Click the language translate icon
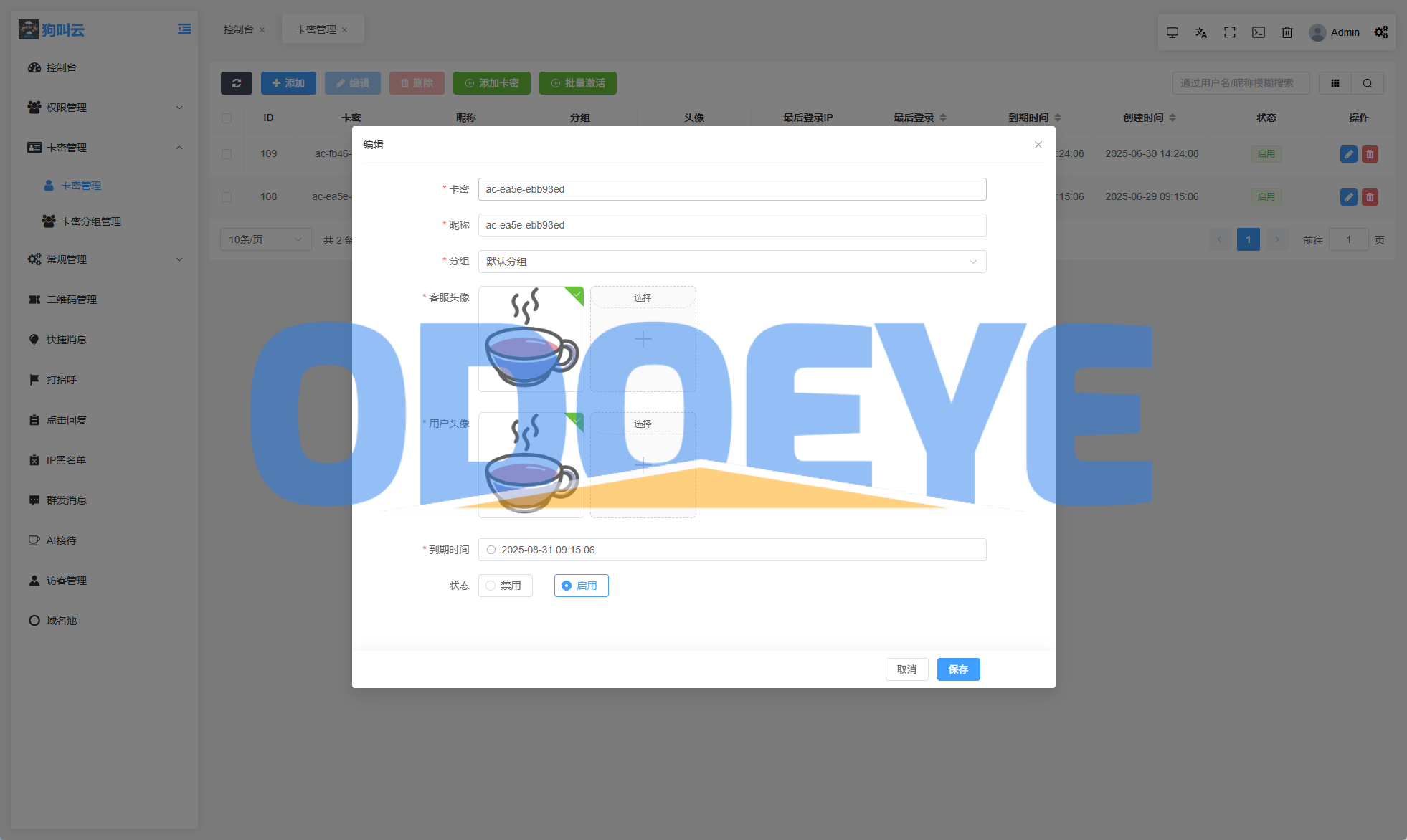Viewport: 1407px width, 840px height. [x=1201, y=32]
